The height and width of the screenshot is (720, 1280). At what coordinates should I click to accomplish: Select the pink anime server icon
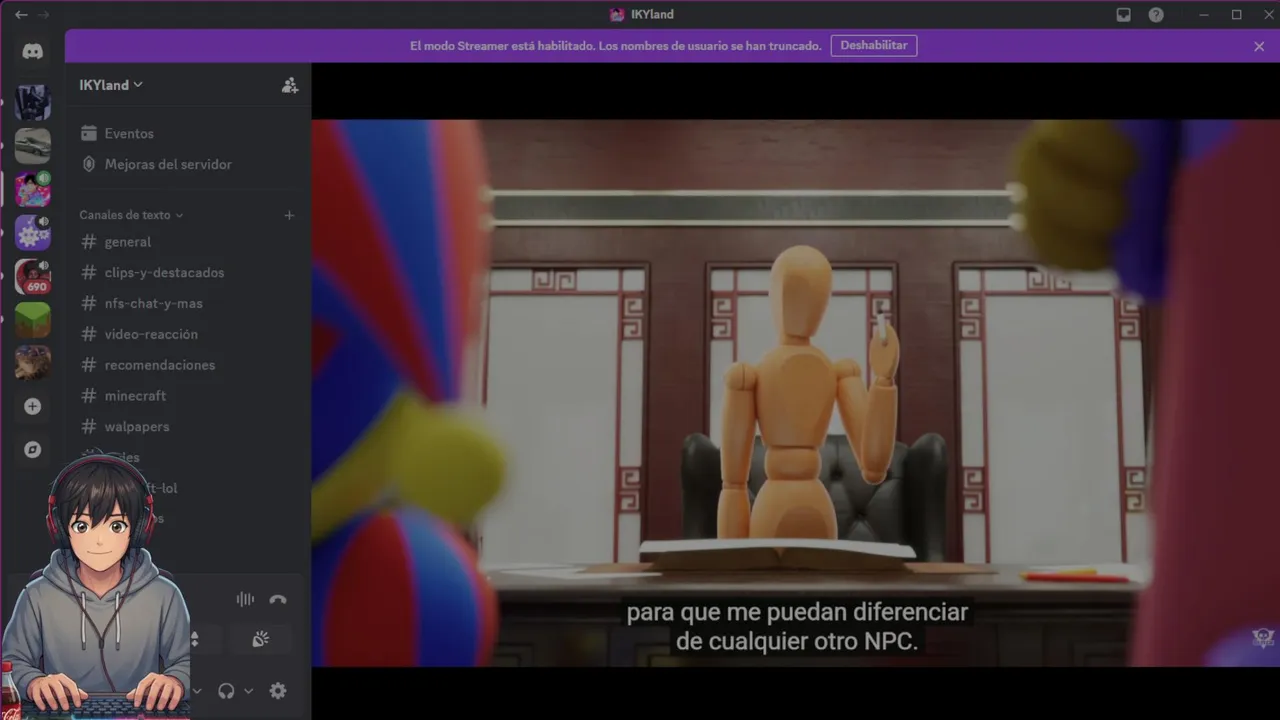(x=33, y=189)
